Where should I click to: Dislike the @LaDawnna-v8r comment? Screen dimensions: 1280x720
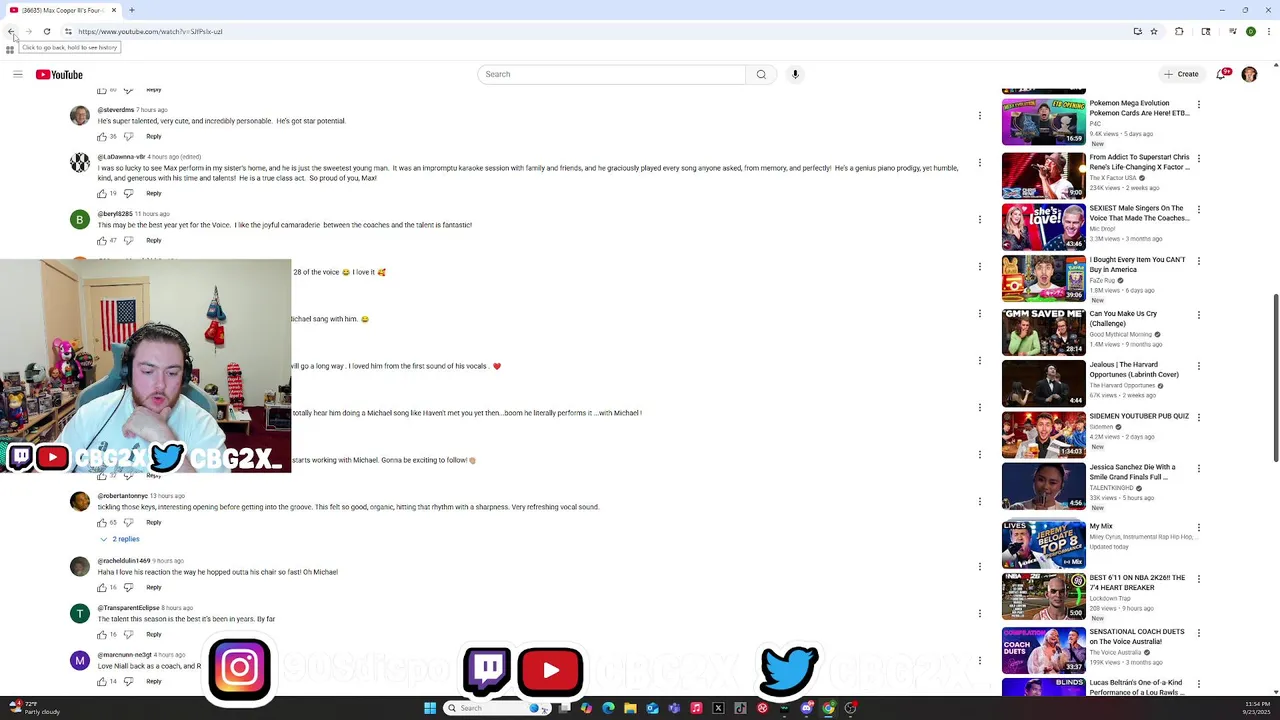point(128,193)
